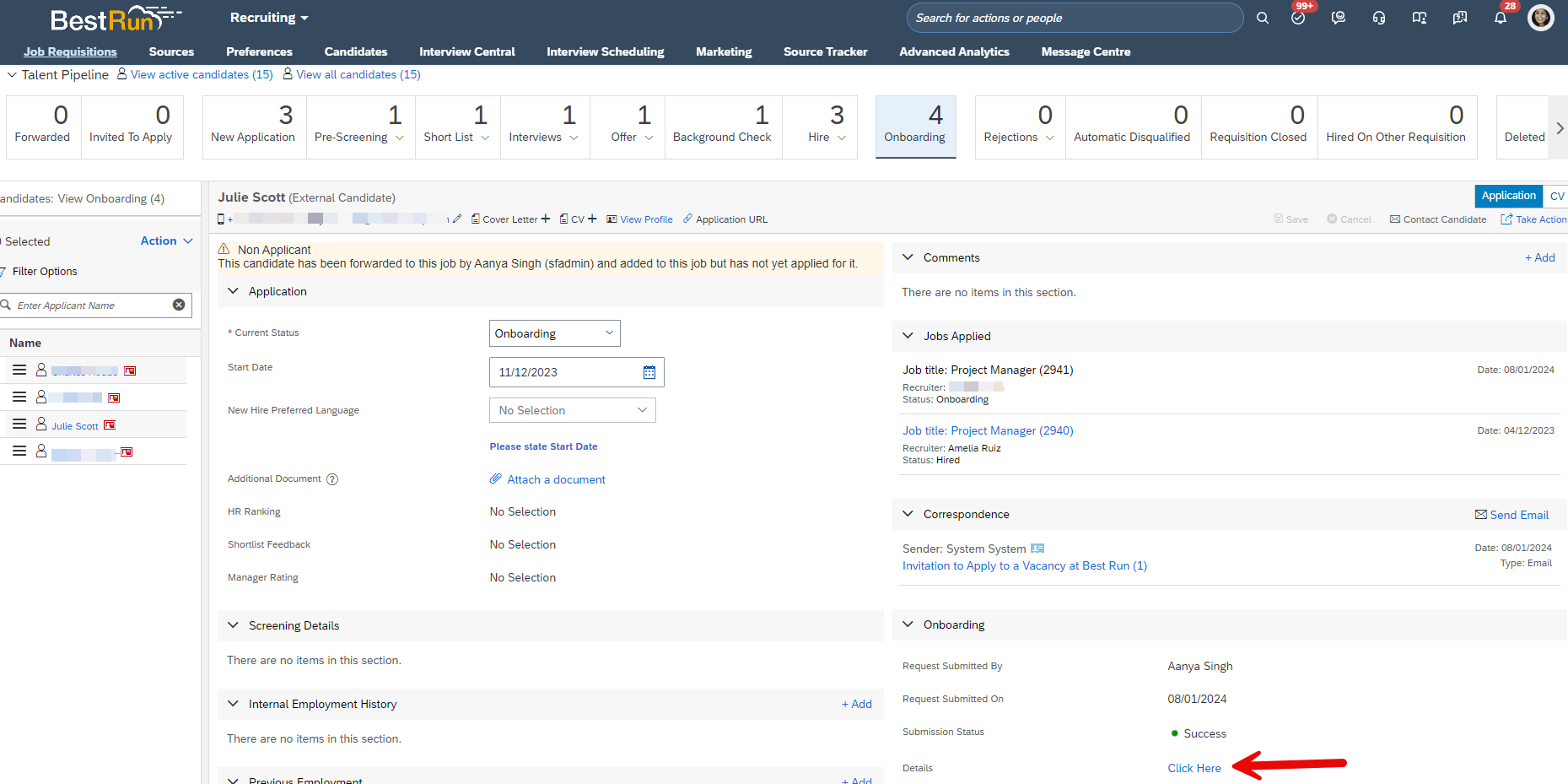Open the user profile avatar

point(1541,18)
